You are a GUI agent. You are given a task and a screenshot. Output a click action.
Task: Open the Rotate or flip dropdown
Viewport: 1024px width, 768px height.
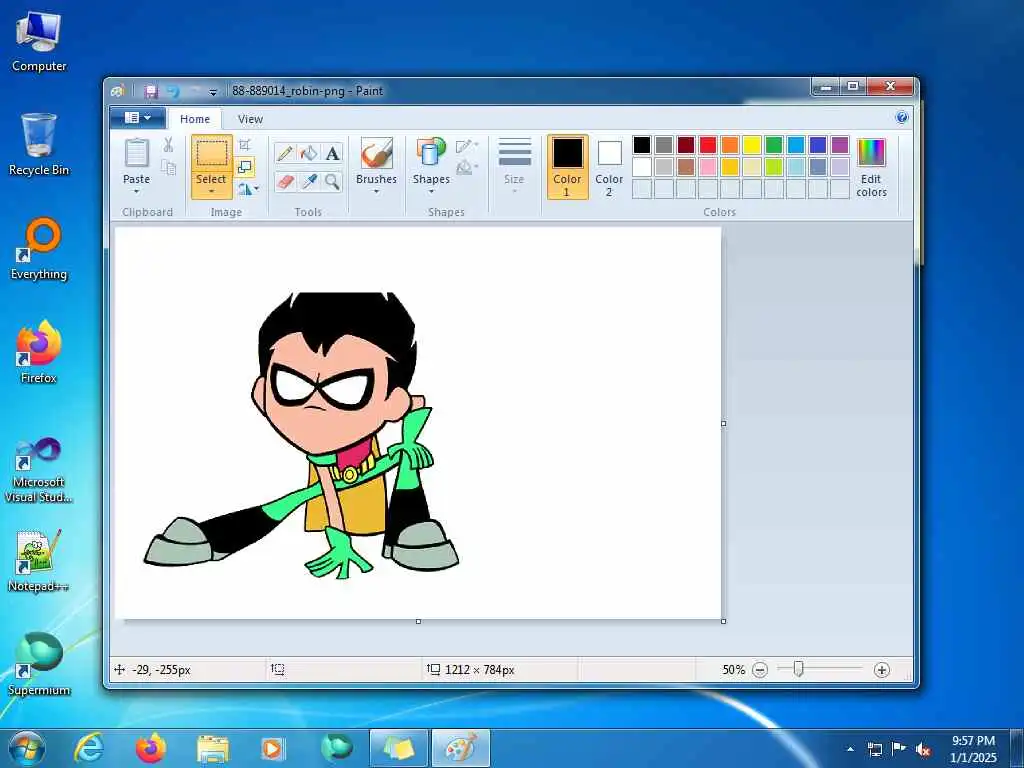[x=248, y=189]
